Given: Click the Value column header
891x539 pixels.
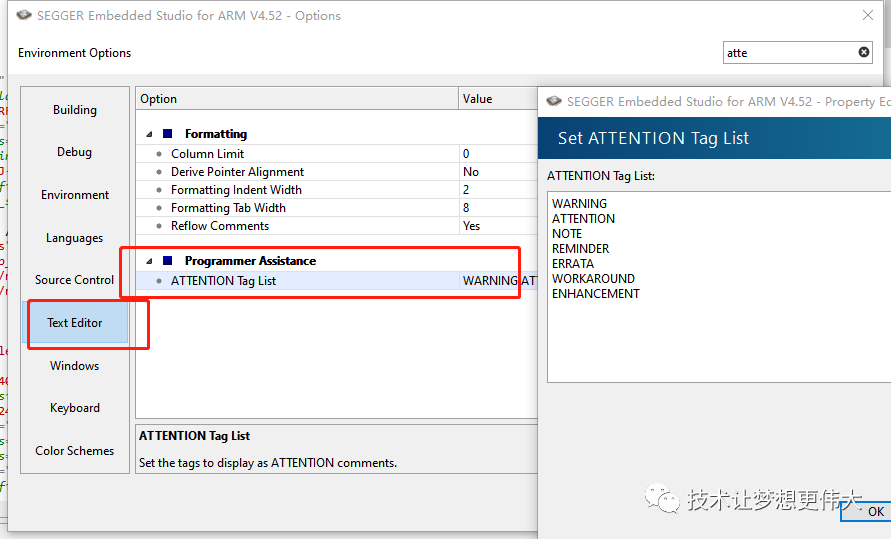Looking at the screenshot, I should point(498,98).
